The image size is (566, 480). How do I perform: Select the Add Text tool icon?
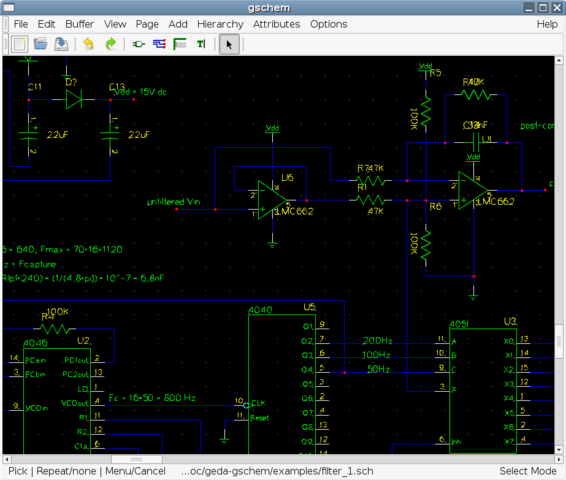tap(201, 44)
